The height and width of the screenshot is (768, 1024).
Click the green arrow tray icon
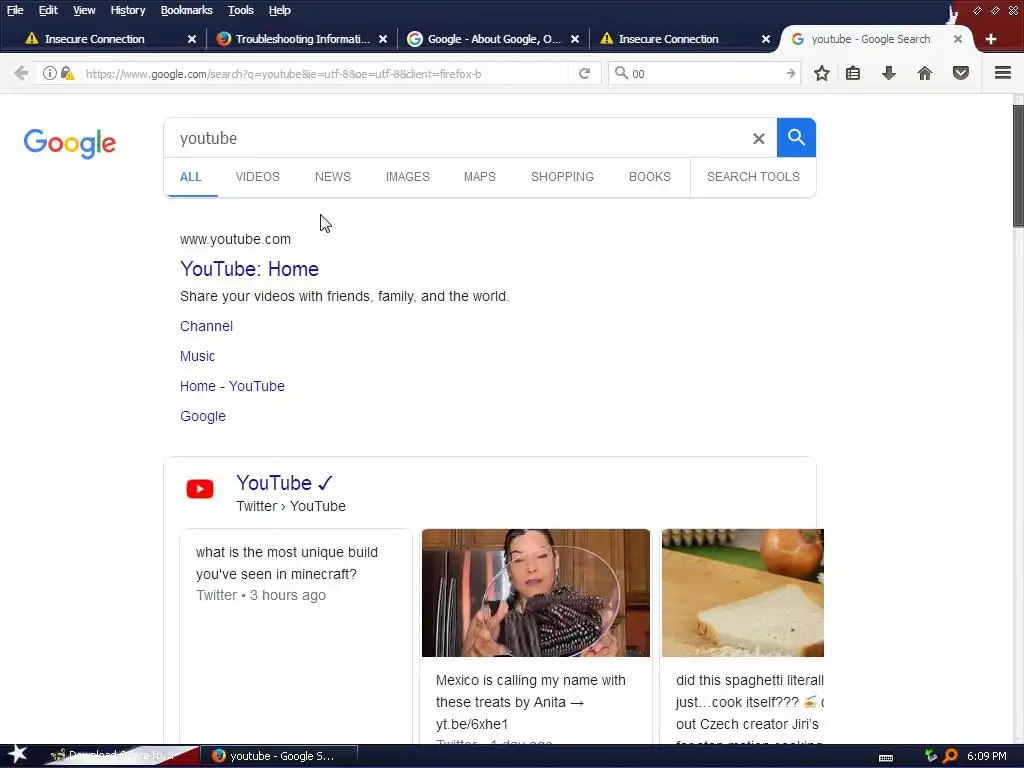coord(931,756)
